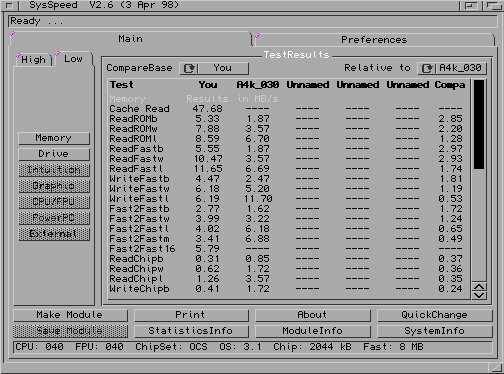Click the ChipSet: OCS status entry
The image size is (504, 374).
click(x=171, y=347)
